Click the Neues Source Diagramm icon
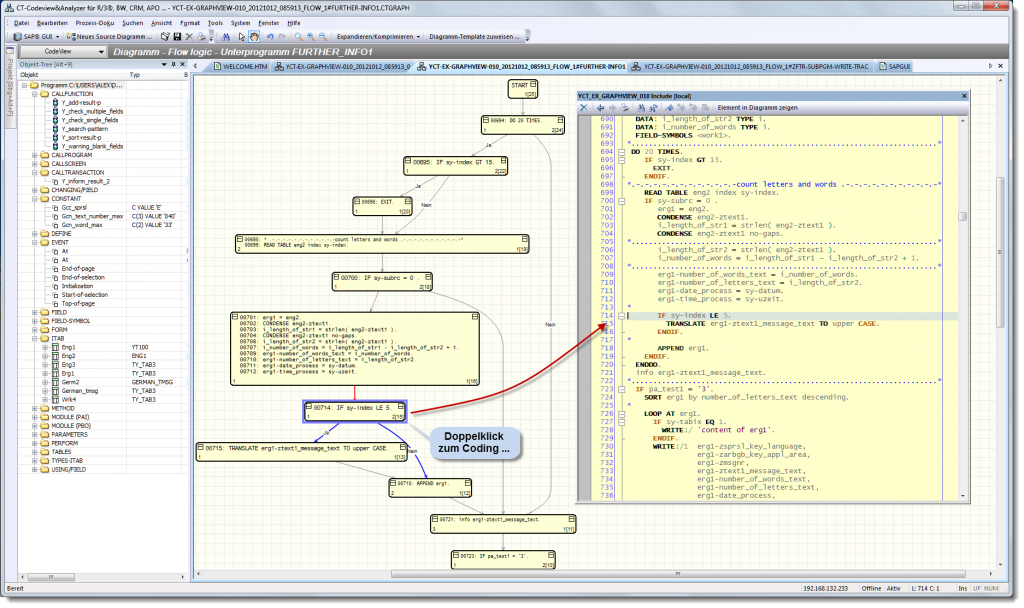Viewport: 1024px width, 608px height. (x=70, y=35)
